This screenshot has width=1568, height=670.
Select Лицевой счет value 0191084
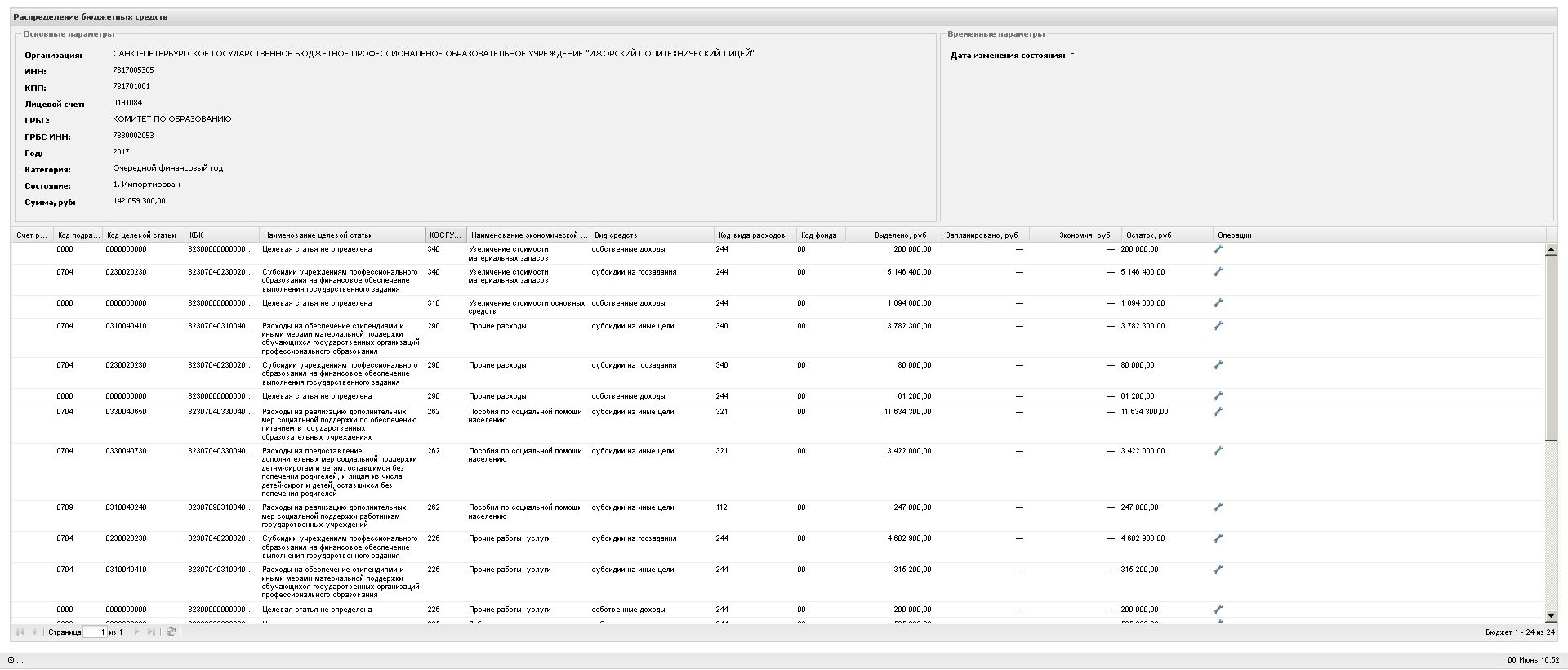point(127,103)
